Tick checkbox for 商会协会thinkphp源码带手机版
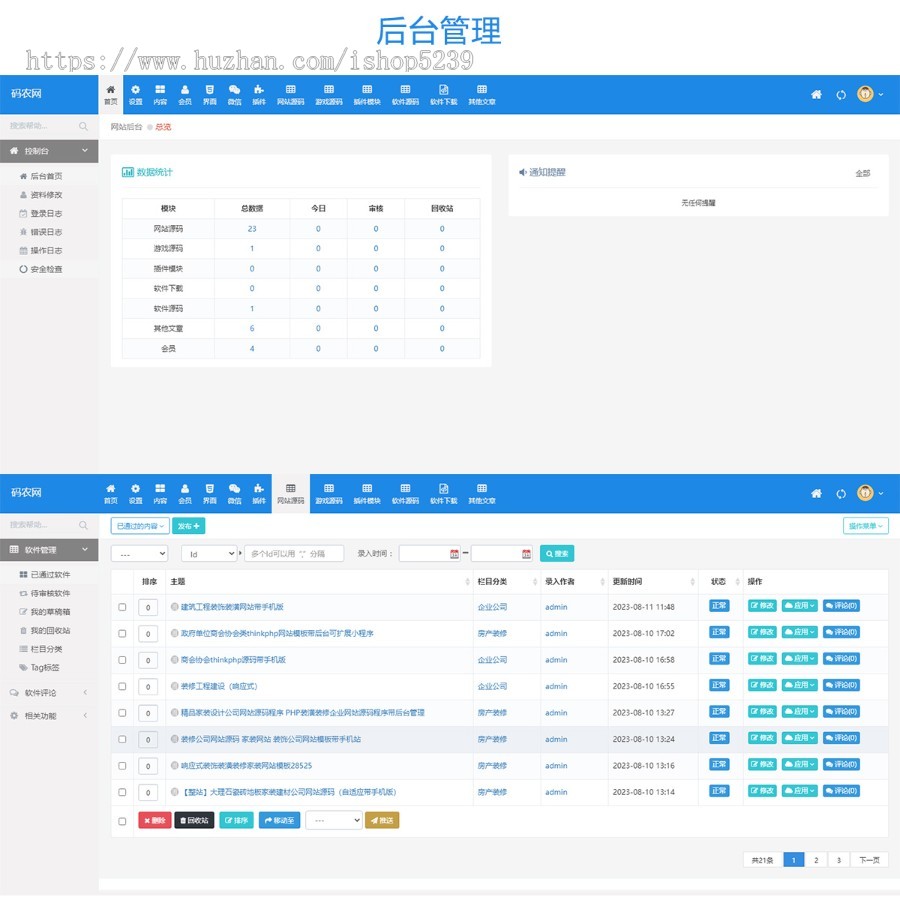This screenshot has height=900, width=900. (x=122, y=660)
